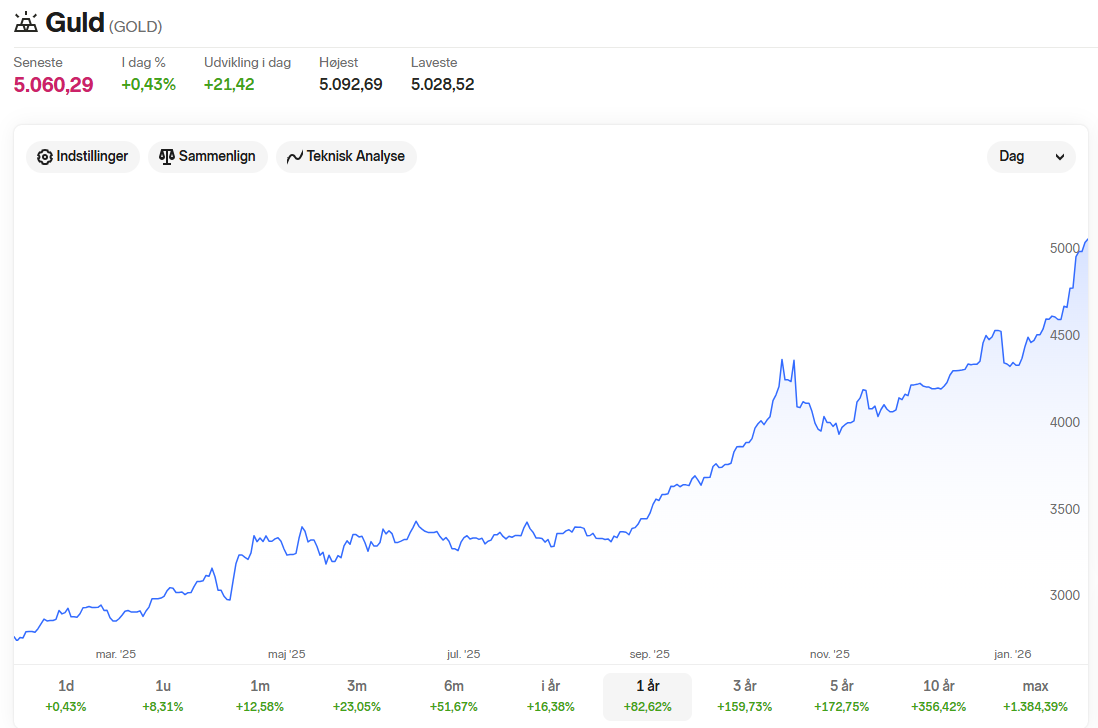Show the max time range
Screen dimensions: 1098x728
(x=1036, y=696)
